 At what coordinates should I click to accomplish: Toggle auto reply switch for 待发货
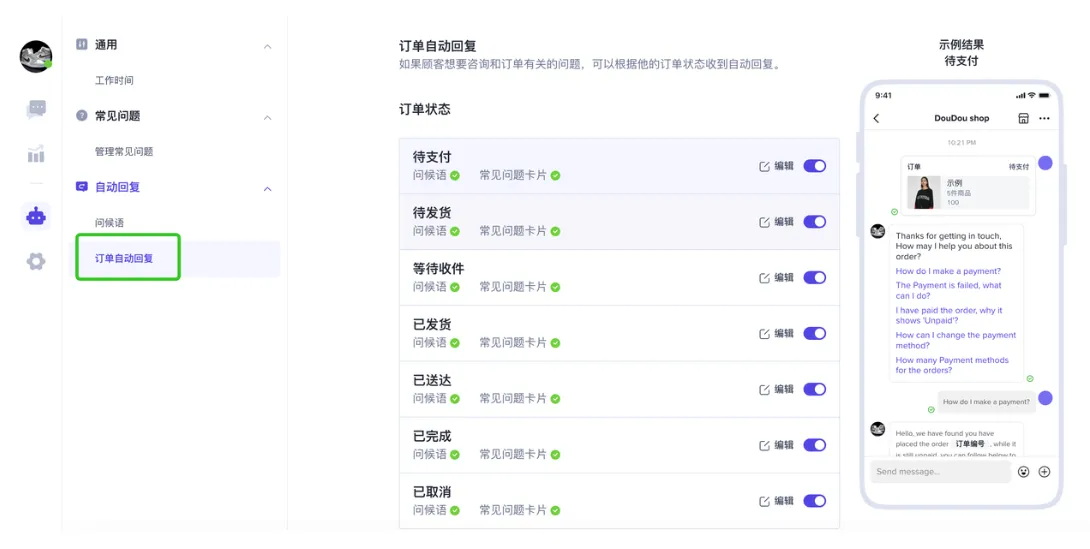(815, 222)
